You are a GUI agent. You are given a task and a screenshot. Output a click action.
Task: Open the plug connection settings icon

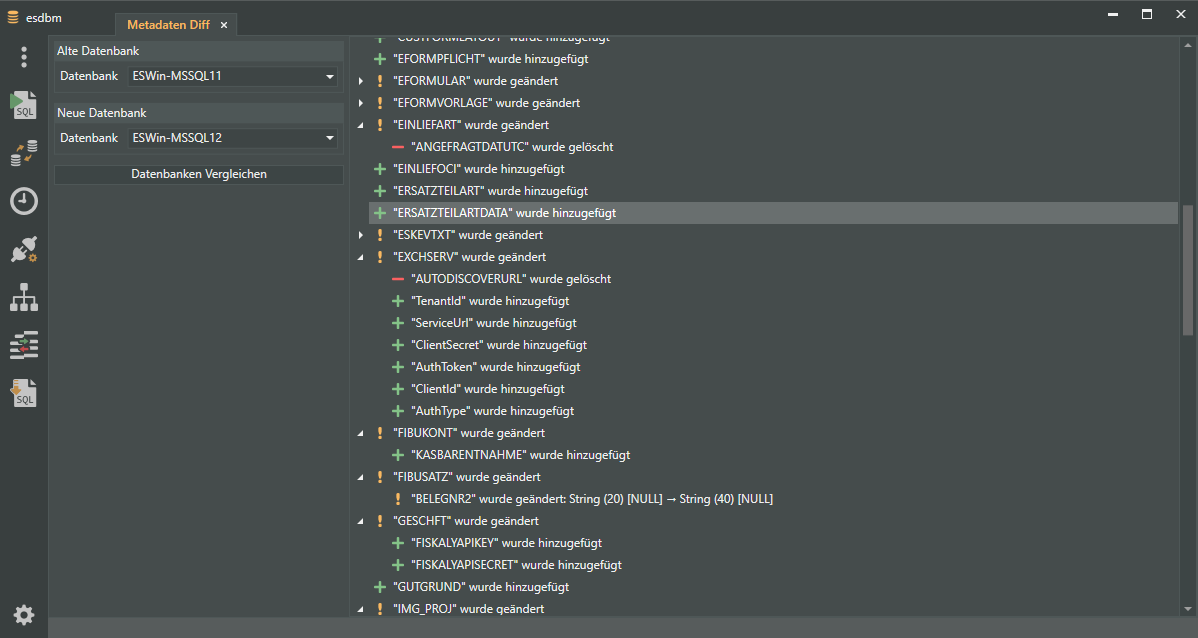[24, 250]
